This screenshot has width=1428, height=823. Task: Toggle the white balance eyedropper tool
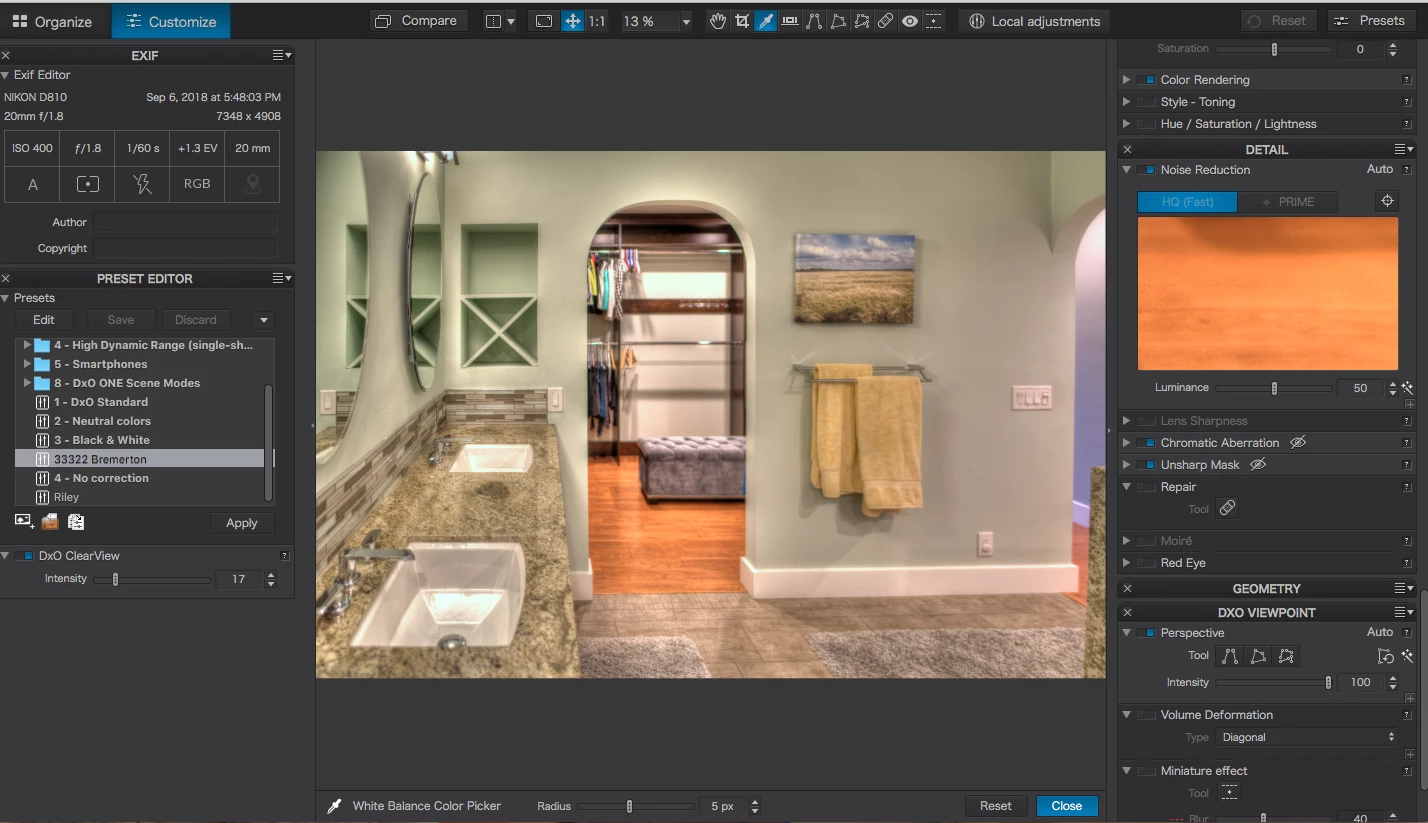[x=765, y=21]
